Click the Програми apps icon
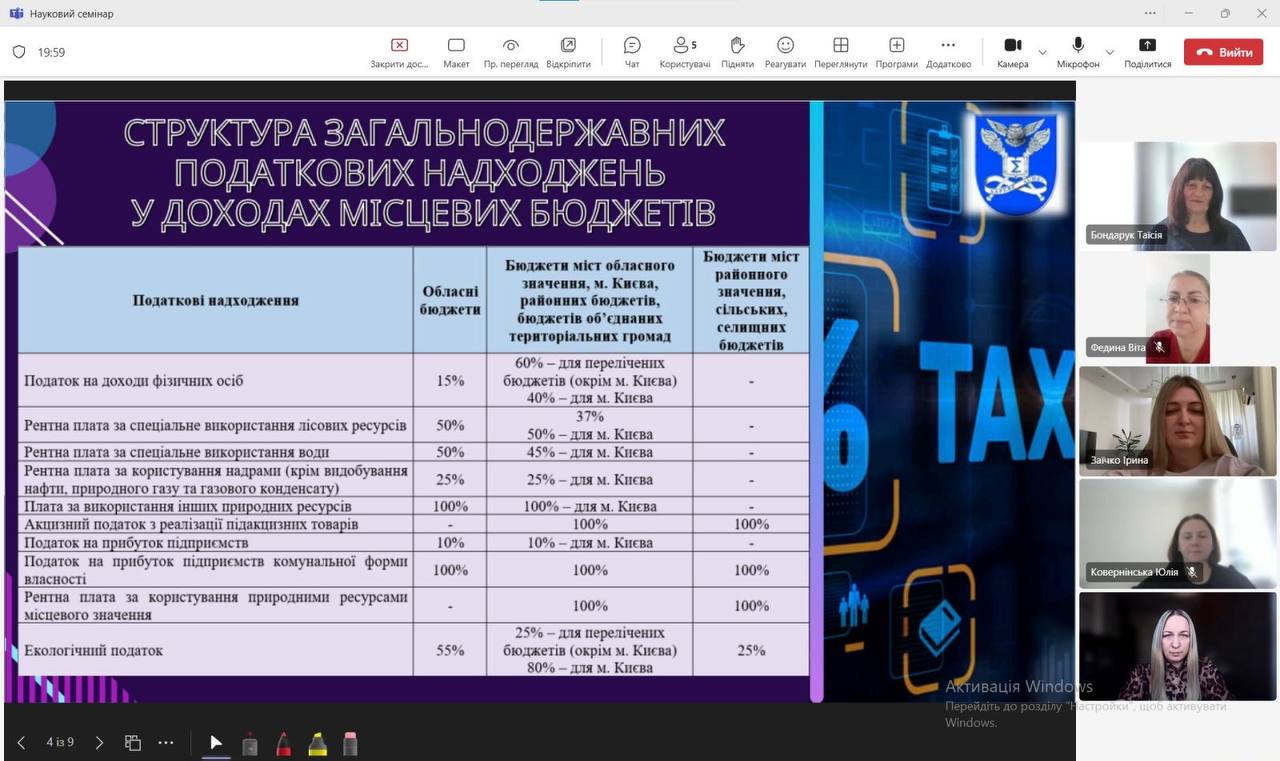Viewport: 1280px width, 761px height. pos(896,51)
